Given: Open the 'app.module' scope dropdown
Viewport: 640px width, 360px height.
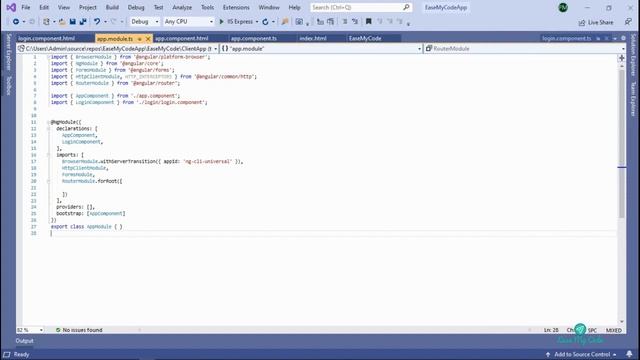Looking at the screenshot, I should (x=419, y=49).
